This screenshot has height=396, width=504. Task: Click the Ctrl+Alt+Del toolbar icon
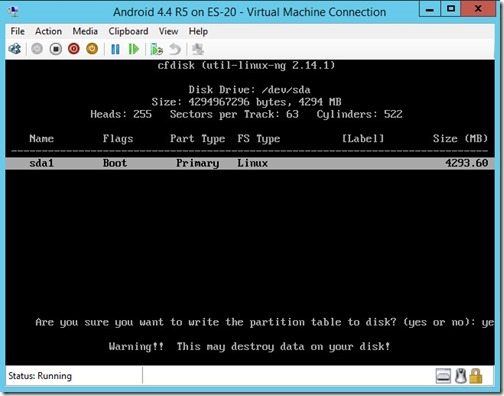(15, 49)
